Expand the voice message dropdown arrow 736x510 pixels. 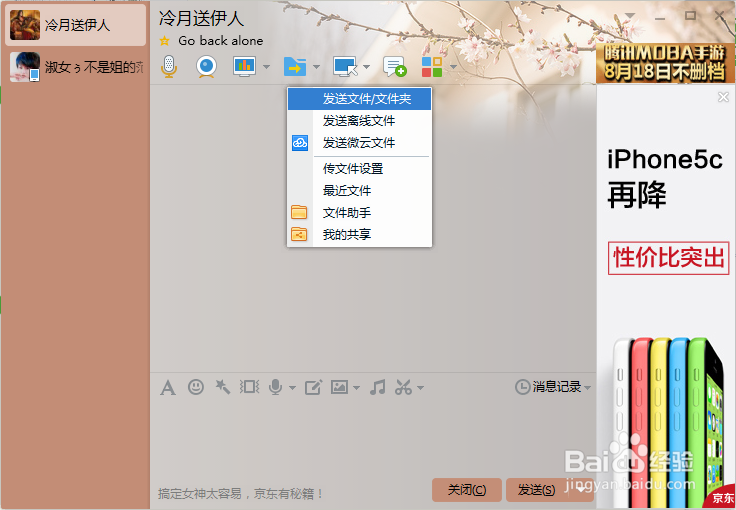pos(292,388)
